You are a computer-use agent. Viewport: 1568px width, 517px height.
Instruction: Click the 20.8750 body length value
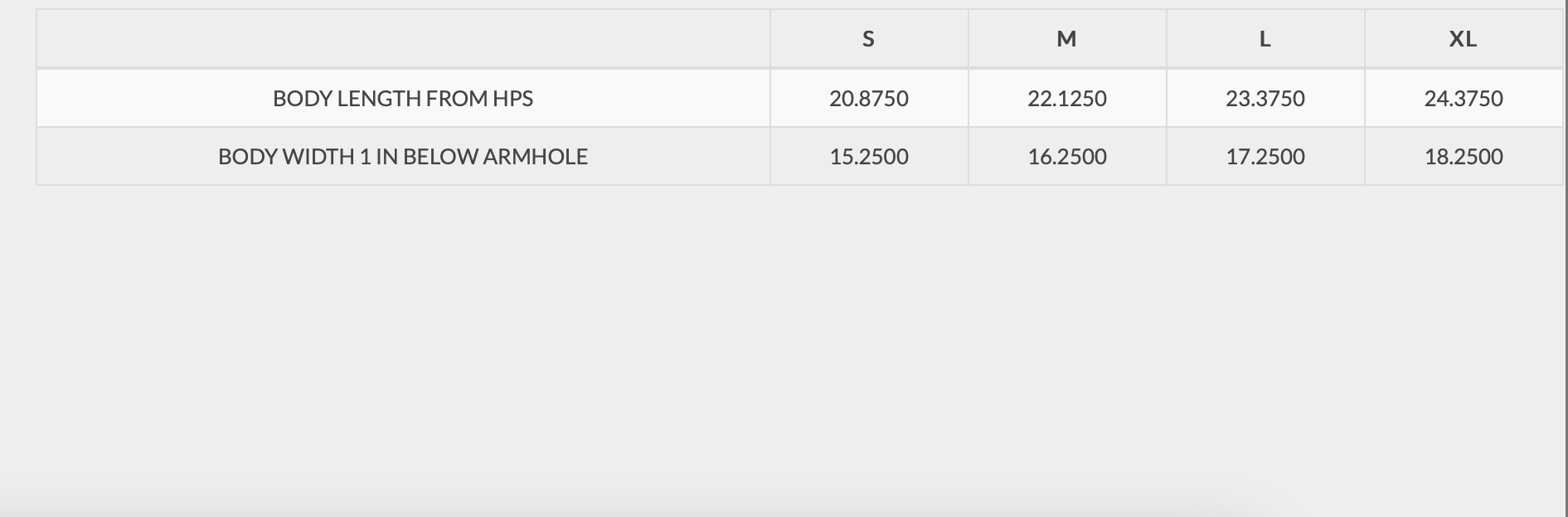click(868, 99)
